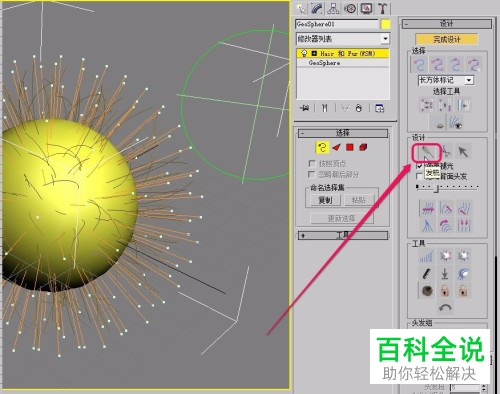Switch to the Display panel tab
The image size is (500, 394).
tap(366, 8)
